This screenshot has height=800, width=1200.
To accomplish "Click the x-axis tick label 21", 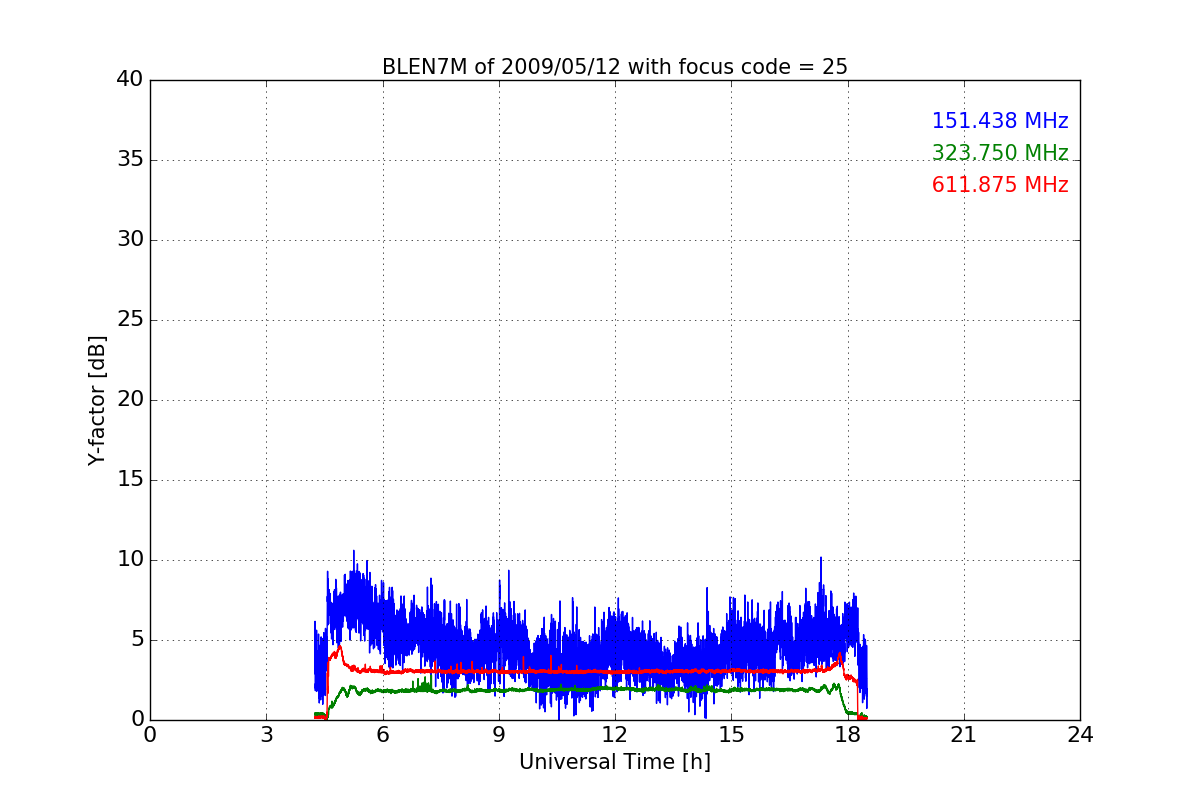I will tap(963, 735).
